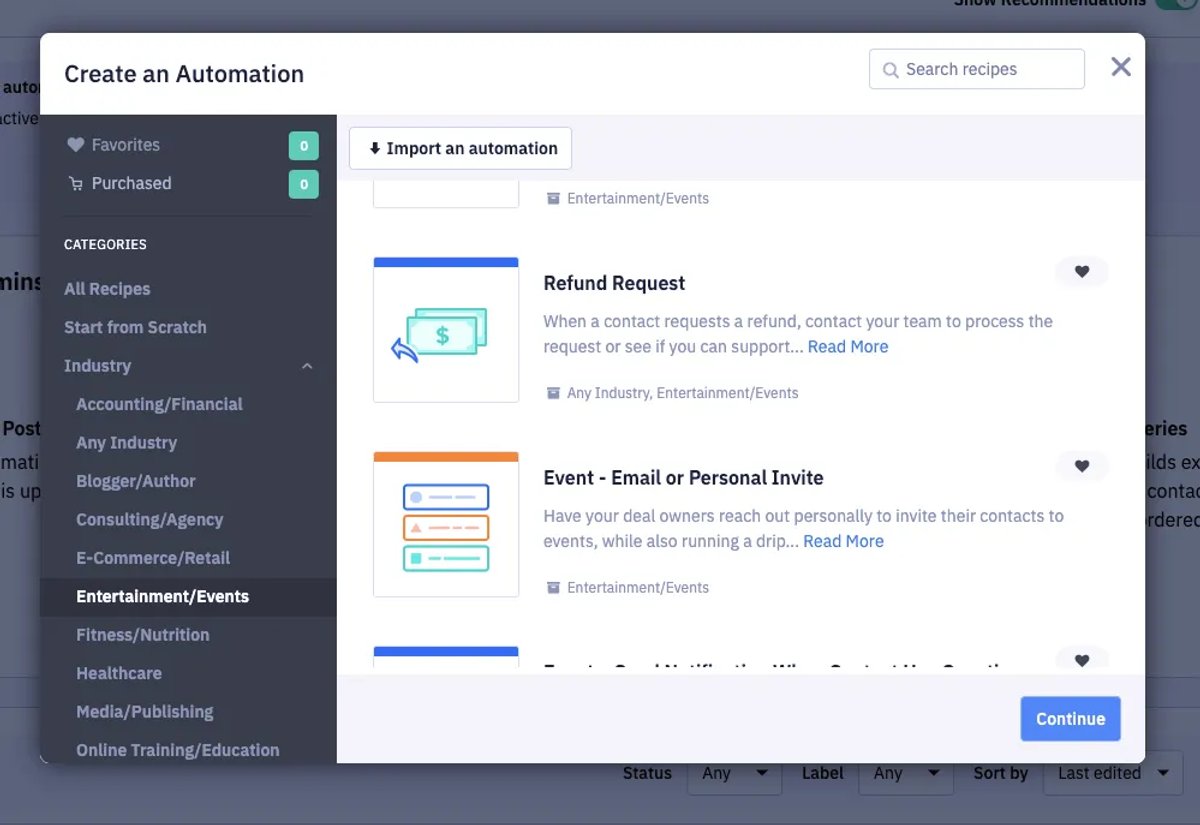The image size is (1200, 825).
Task: Open Purchased recipes in sidebar
Action: (131, 183)
